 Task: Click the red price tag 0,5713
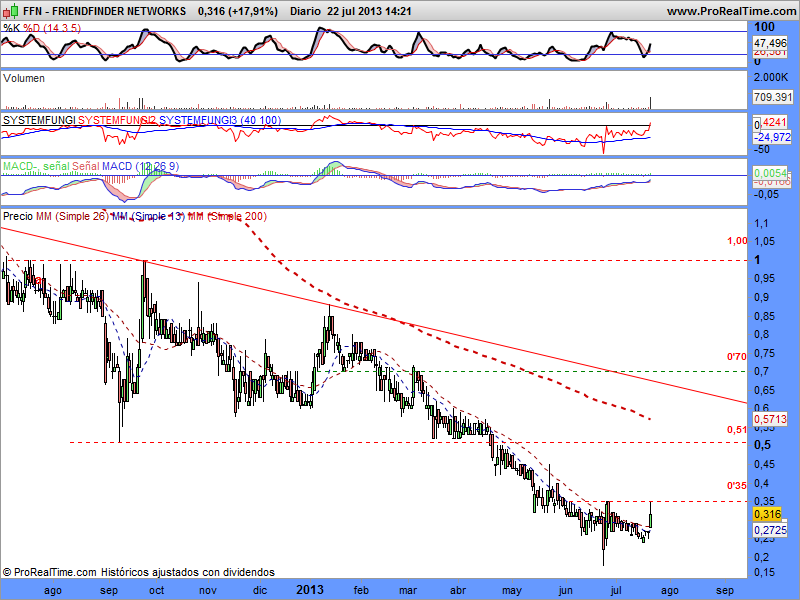[x=770, y=419]
